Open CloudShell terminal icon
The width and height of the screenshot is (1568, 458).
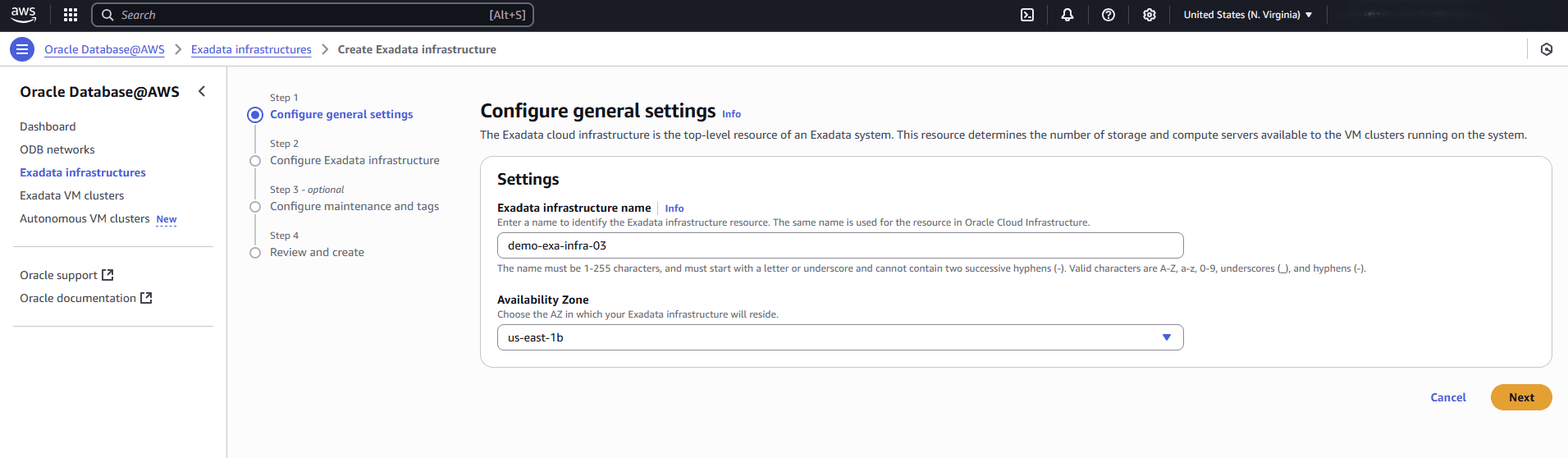[x=1027, y=15]
